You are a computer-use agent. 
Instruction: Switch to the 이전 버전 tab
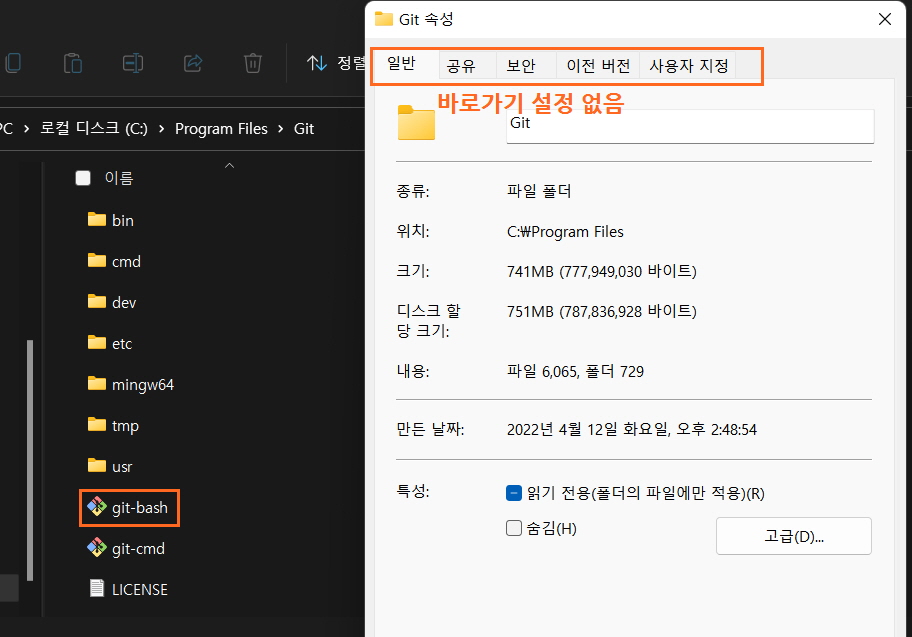pyautogui.click(x=598, y=66)
